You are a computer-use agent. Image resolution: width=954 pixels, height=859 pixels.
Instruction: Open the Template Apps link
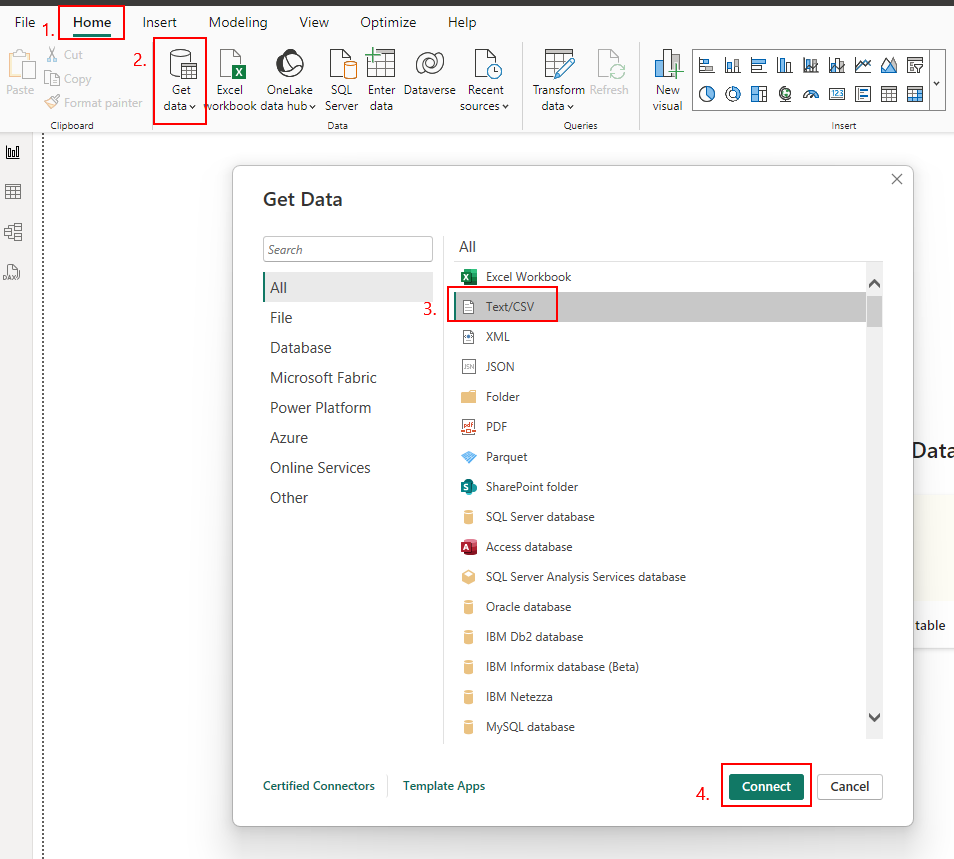tap(444, 786)
